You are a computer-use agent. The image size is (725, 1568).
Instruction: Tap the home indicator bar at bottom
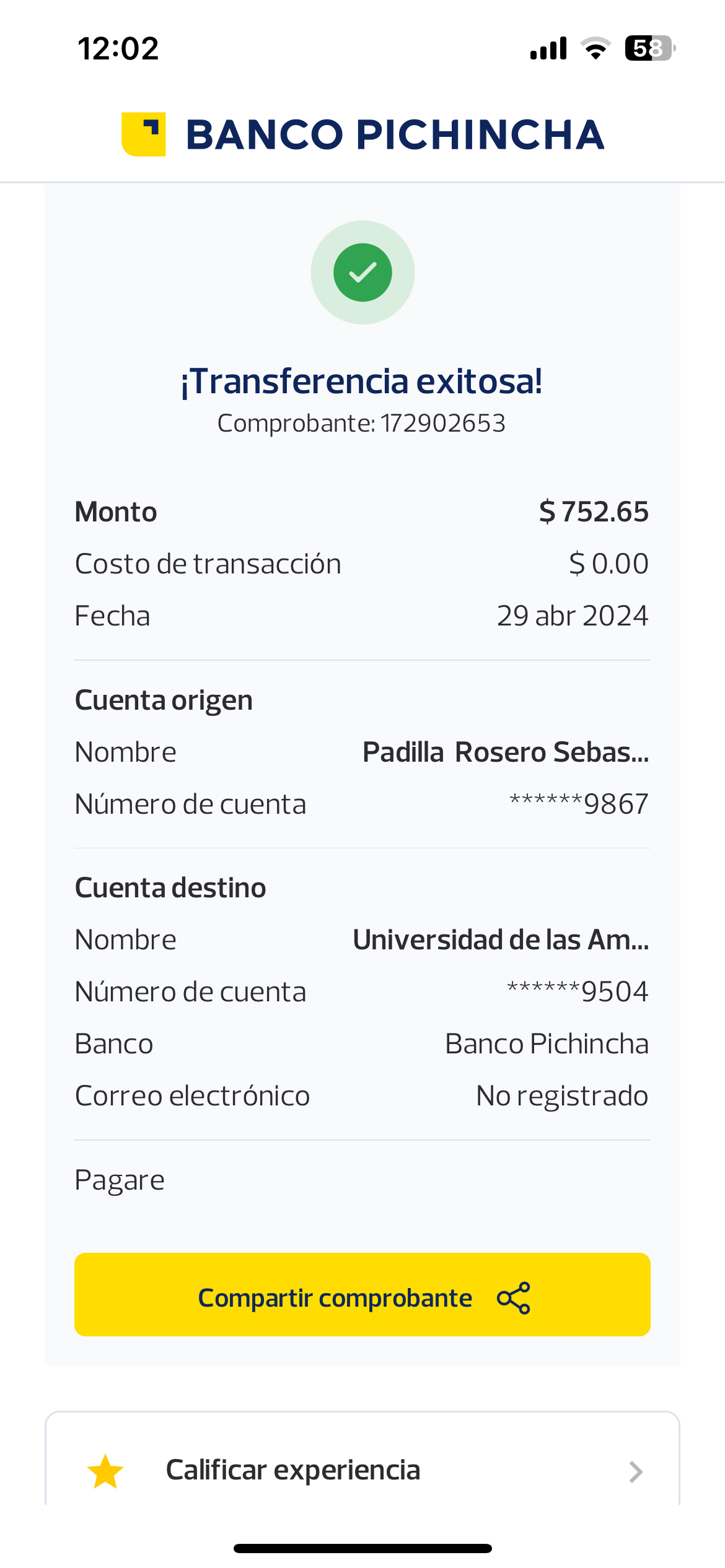pos(362,1549)
